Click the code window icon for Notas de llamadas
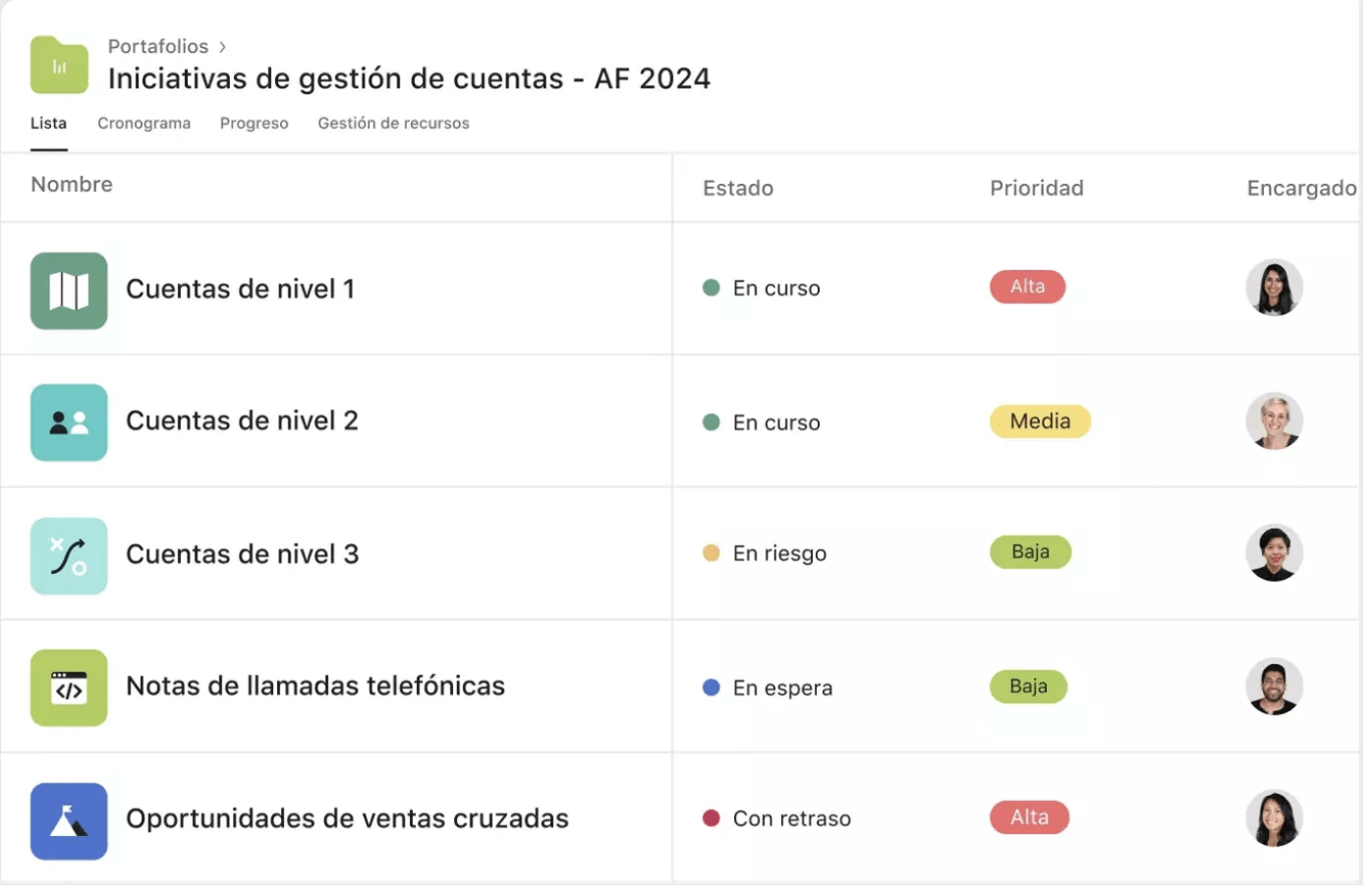This screenshot has height=894, width=1372. tap(69, 688)
